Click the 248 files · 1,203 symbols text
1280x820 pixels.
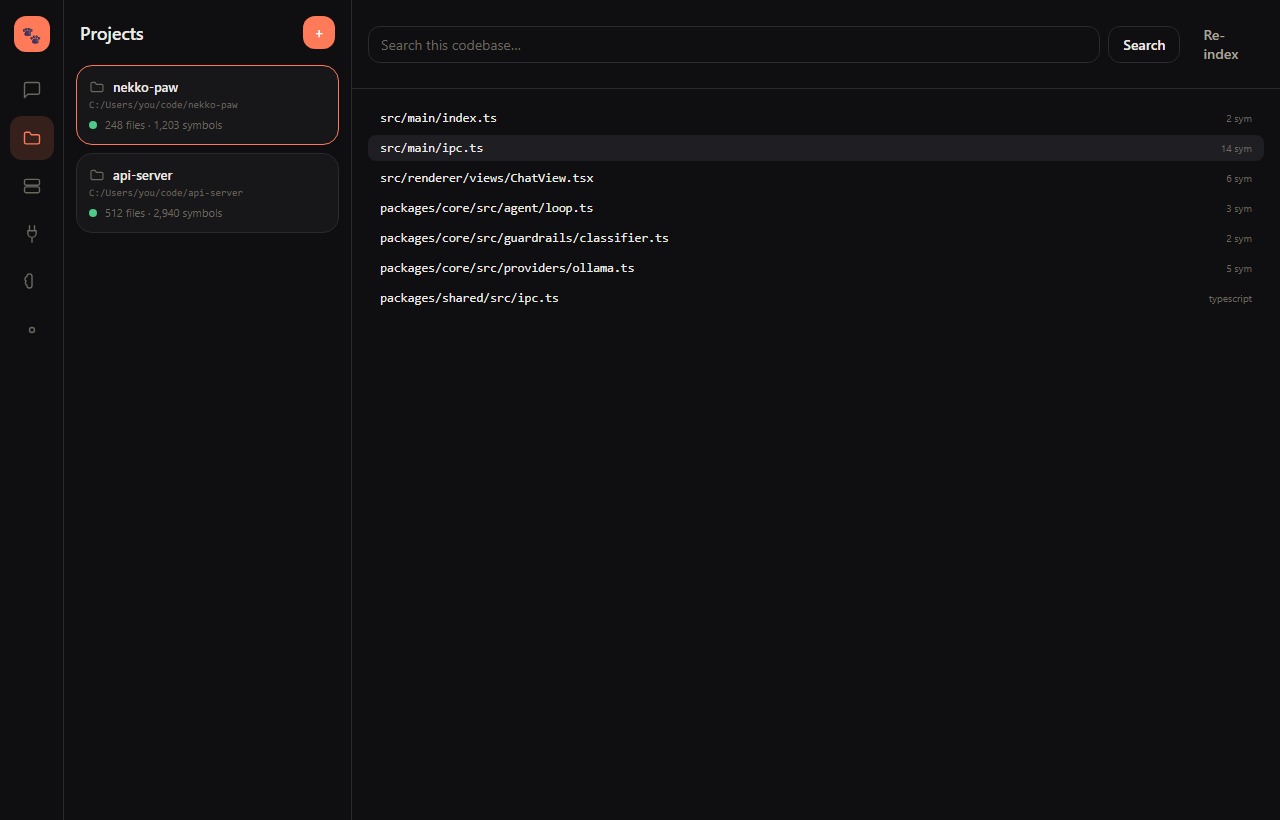[164, 125]
